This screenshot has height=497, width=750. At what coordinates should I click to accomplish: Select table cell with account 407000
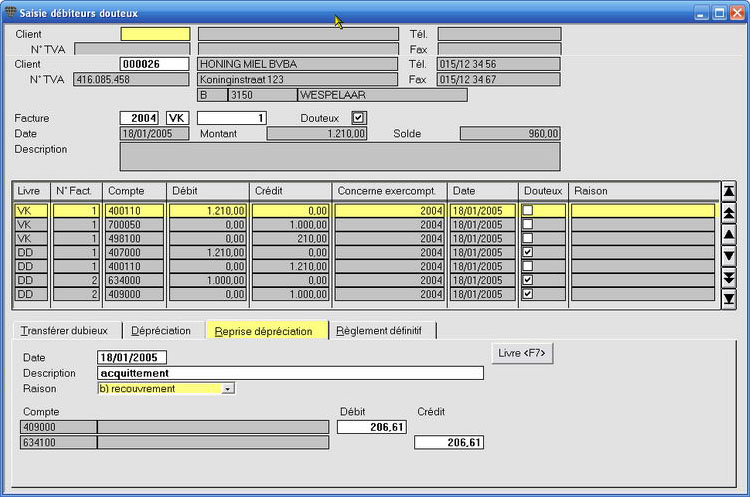[134, 252]
